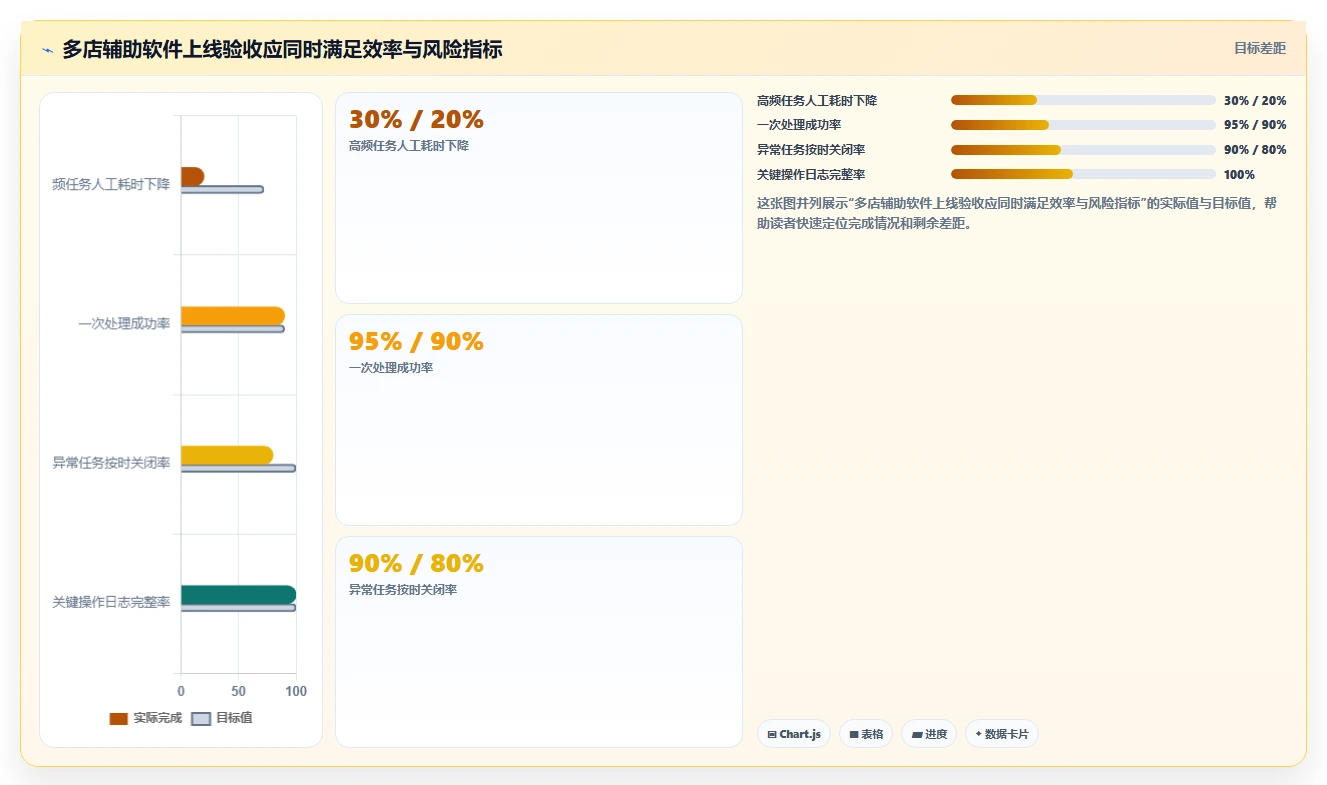Viewport: 1327px width, 785px height.
Task: Click chart axis label 一次处理成功率
Action: (124, 324)
